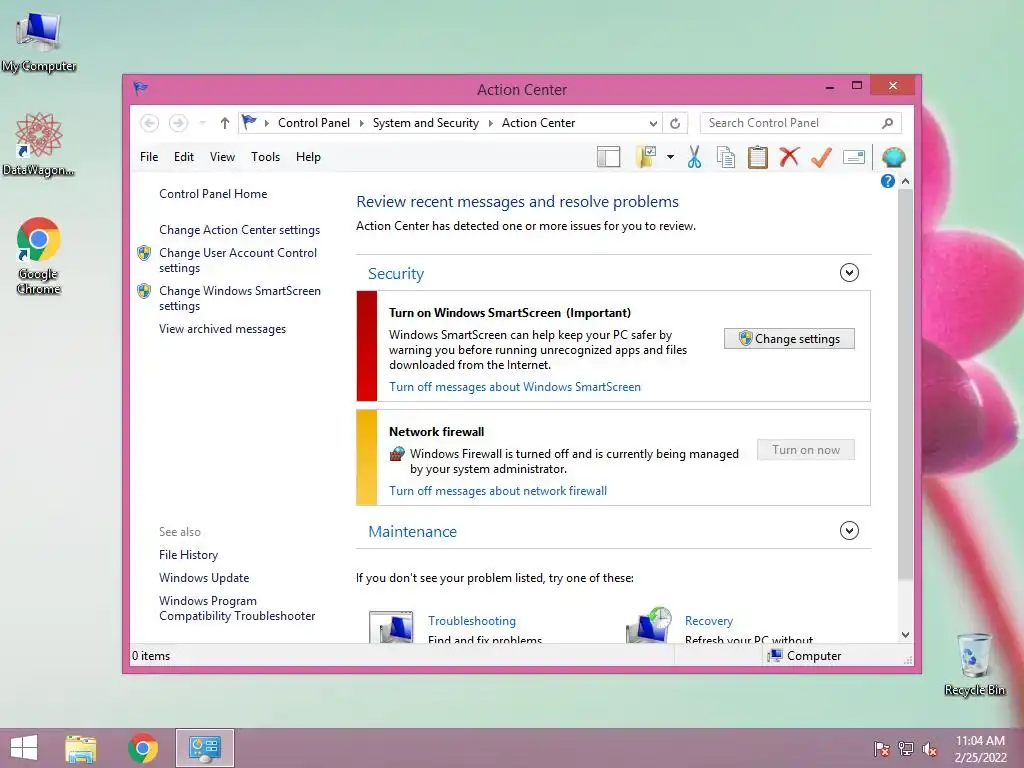The image size is (1024, 768).
Task: Click the Action Center flag title icon
Action: point(140,88)
